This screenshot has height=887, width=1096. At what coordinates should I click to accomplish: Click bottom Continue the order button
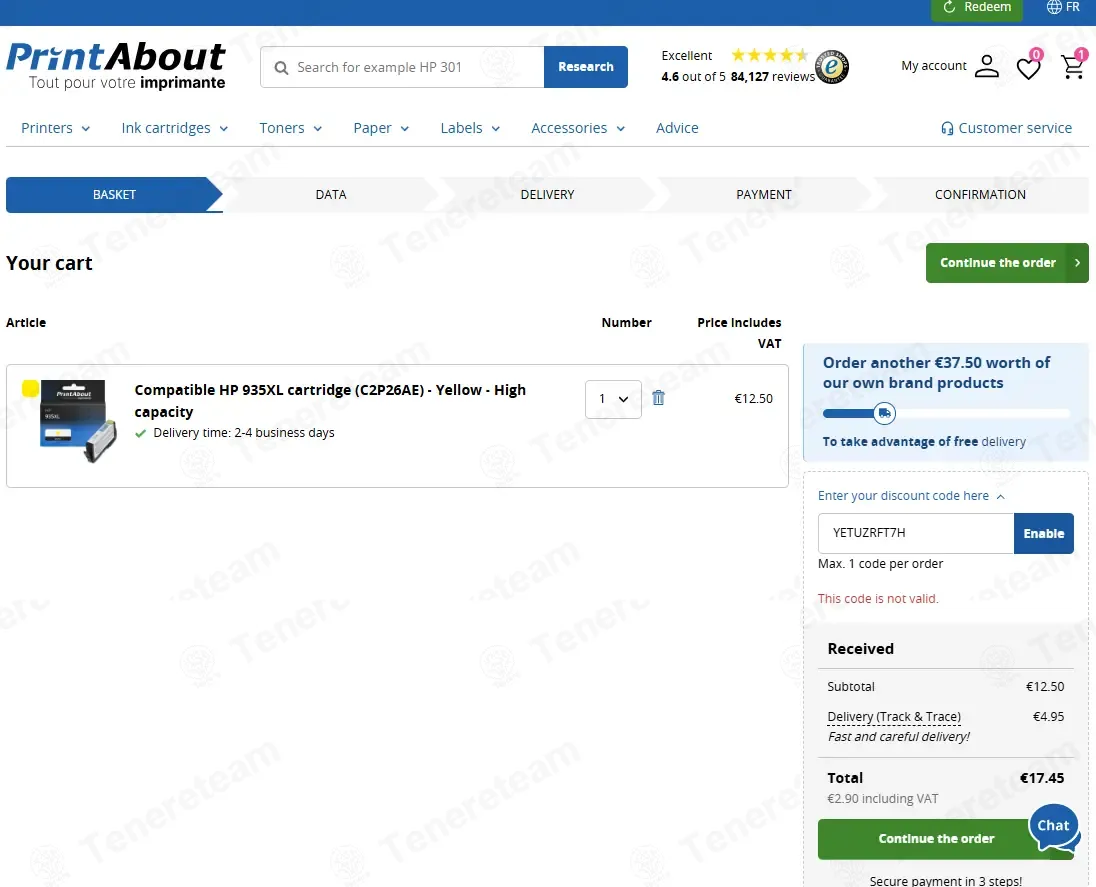(937, 839)
